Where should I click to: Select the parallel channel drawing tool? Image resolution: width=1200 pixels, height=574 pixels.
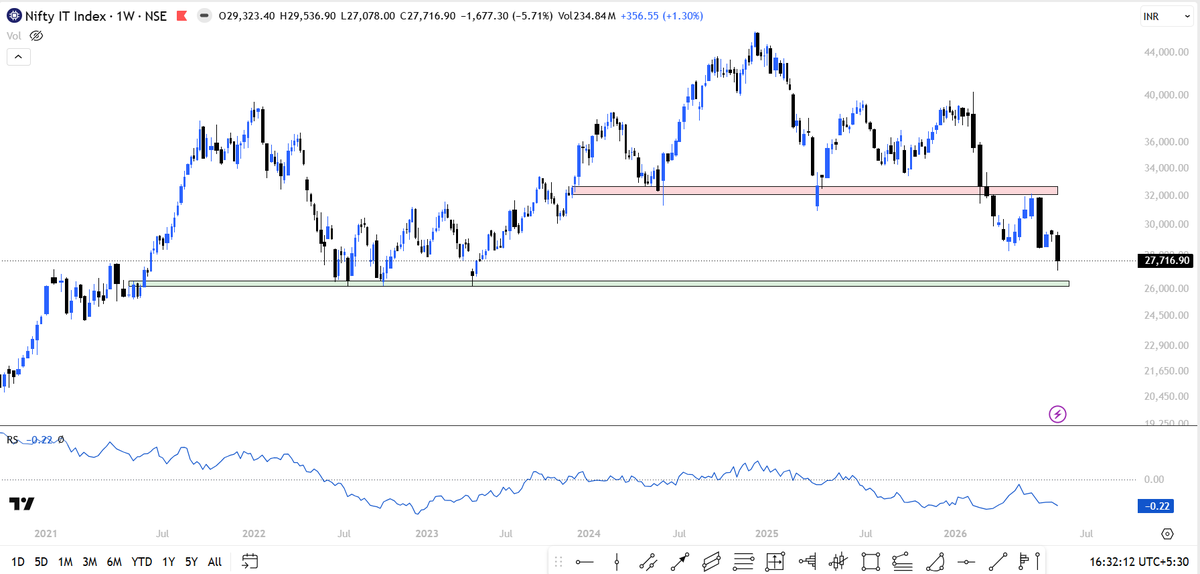(x=647, y=562)
